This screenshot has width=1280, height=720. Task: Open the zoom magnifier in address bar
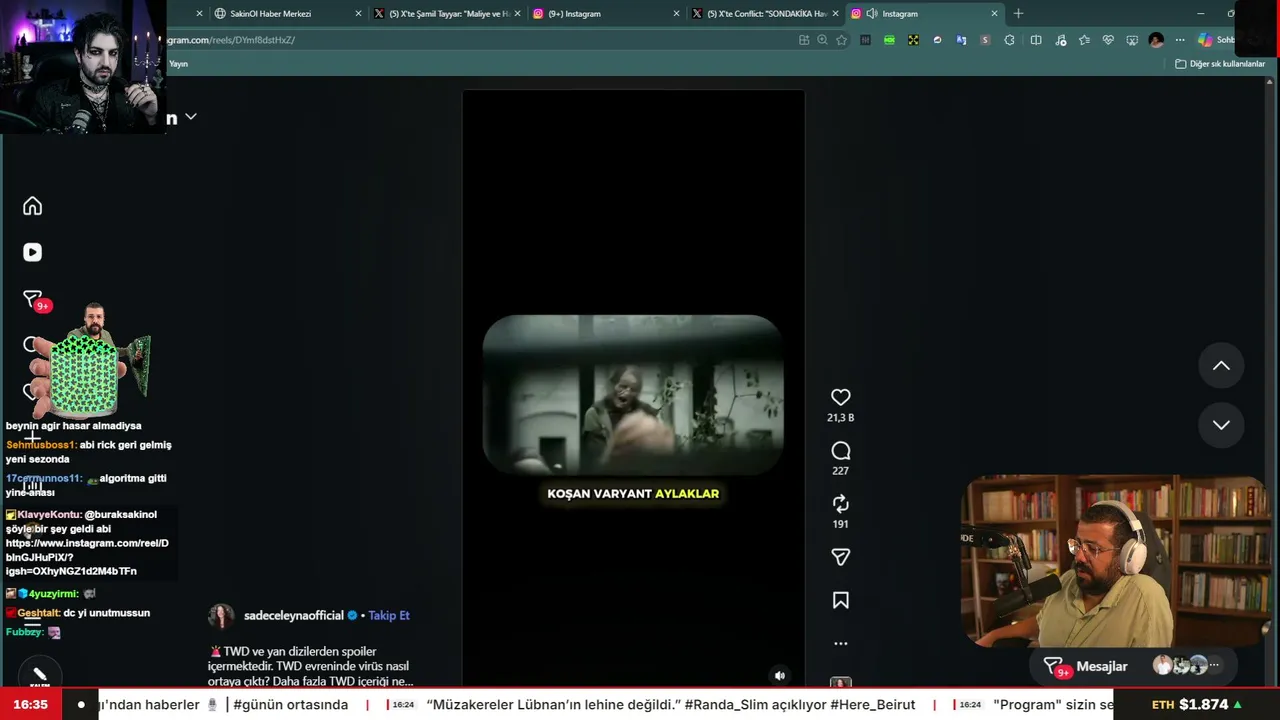pyautogui.click(x=822, y=40)
